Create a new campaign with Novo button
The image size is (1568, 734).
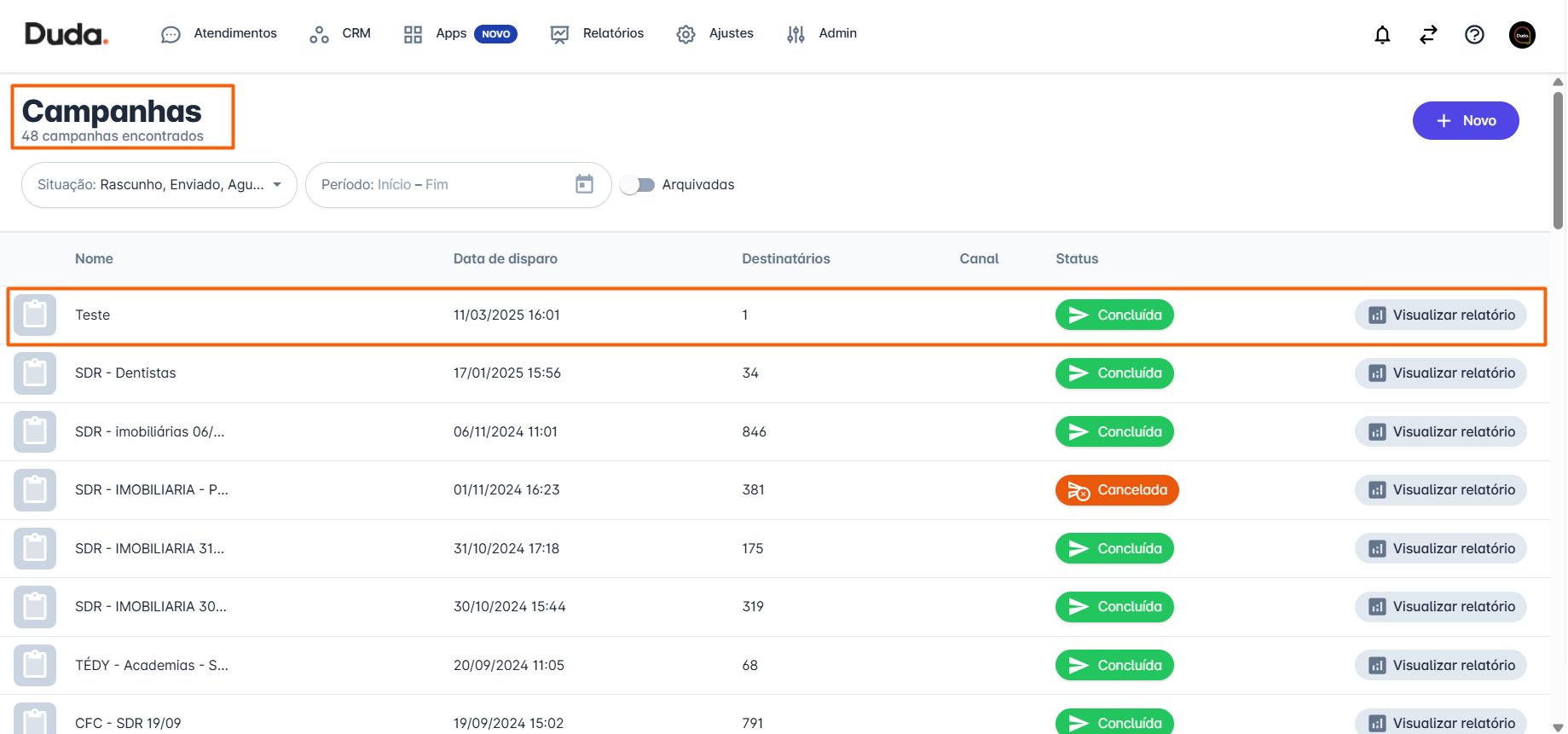(x=1465, y=121)
